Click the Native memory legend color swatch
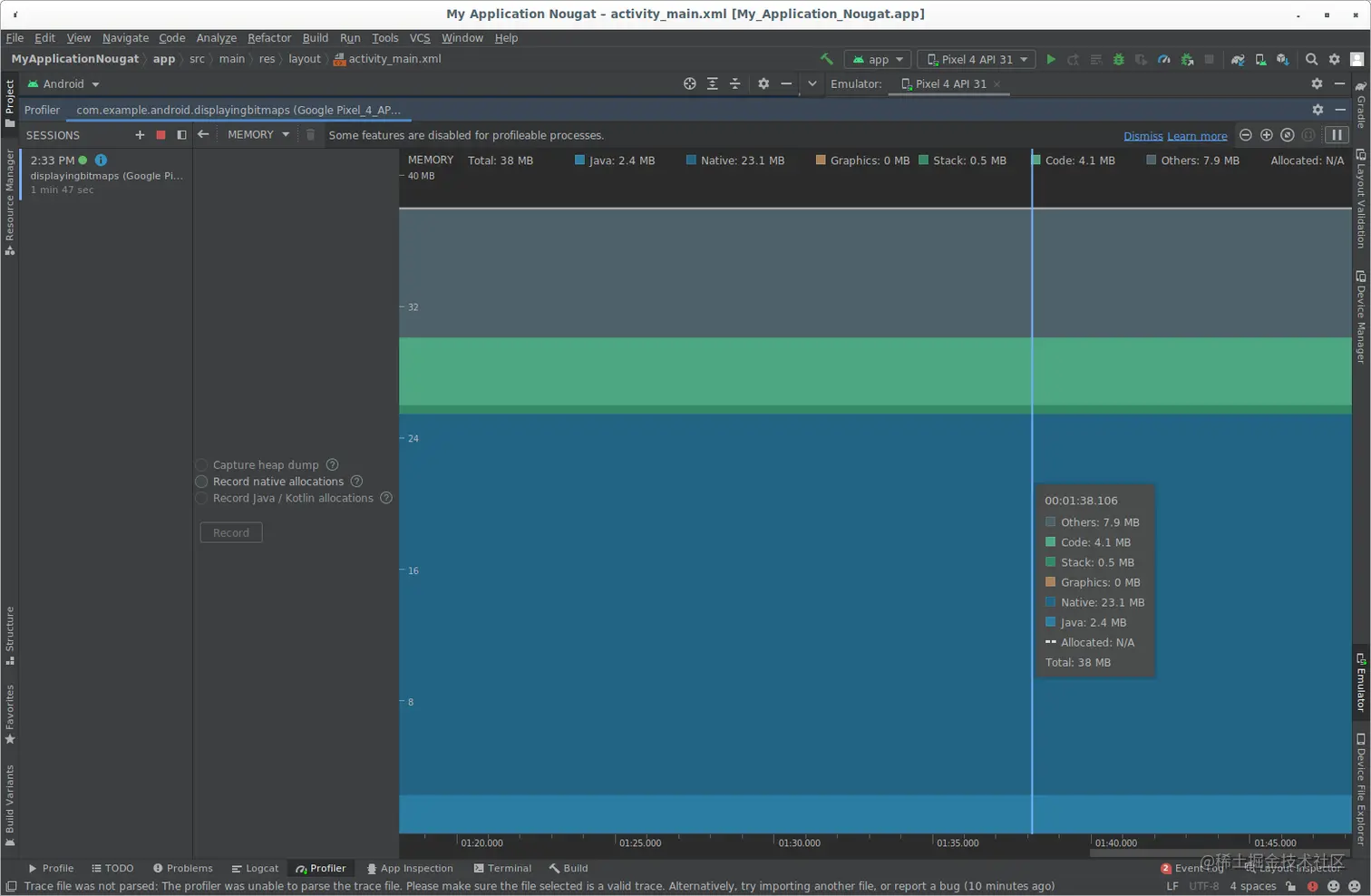This screenshot has height=896, width=1371. [691, 161]
